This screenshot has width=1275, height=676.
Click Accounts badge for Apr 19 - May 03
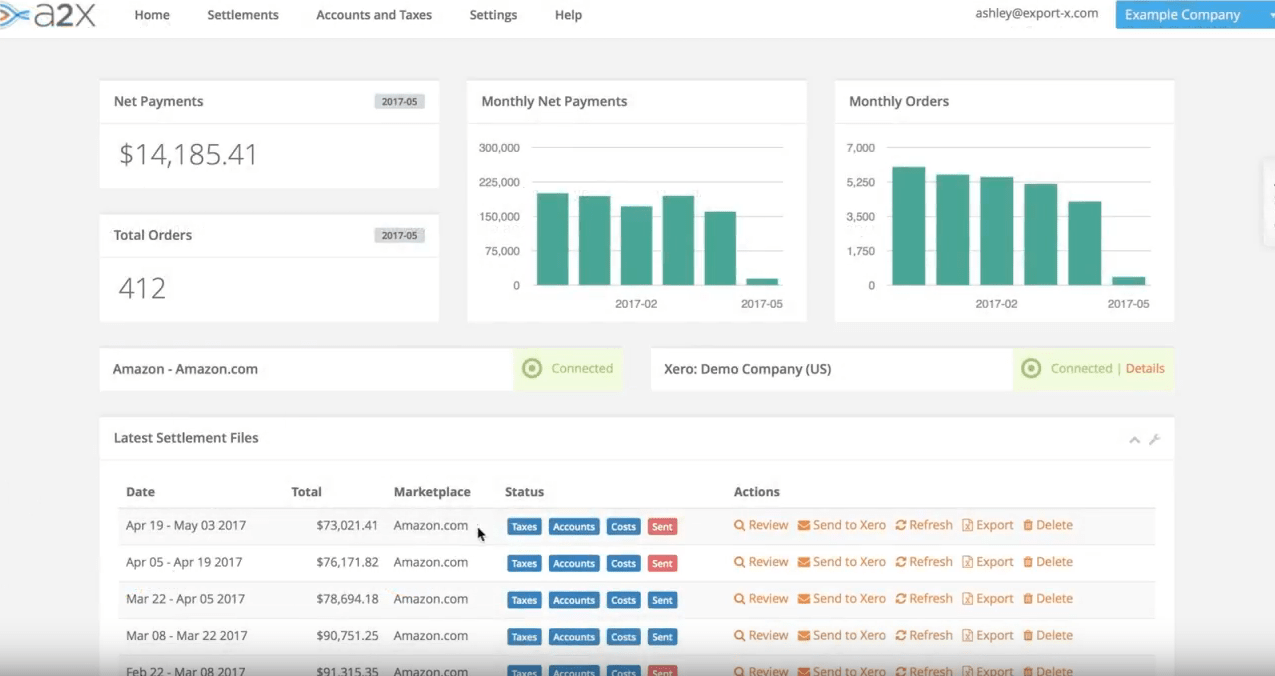574,527
